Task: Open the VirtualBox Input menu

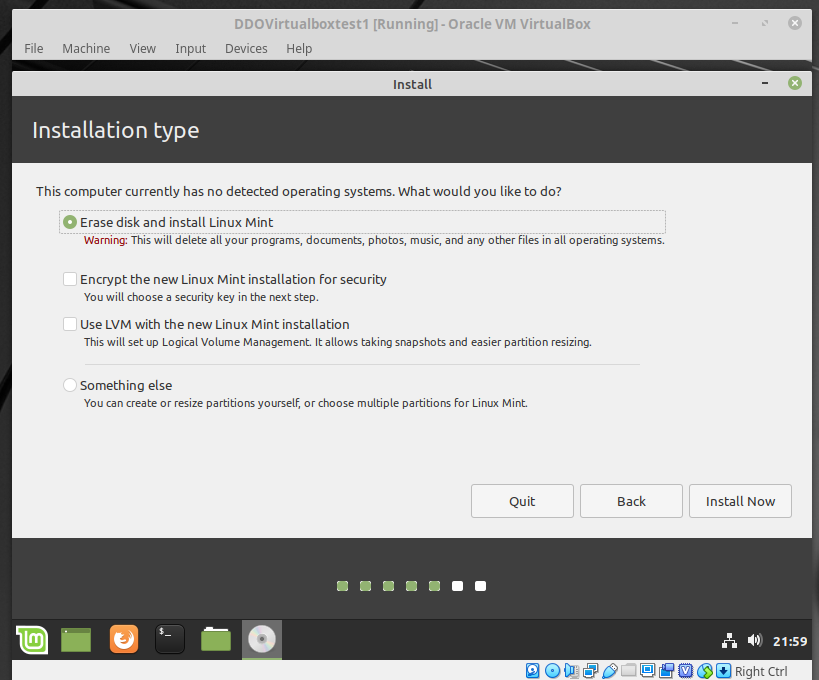Action: [190, 49]
